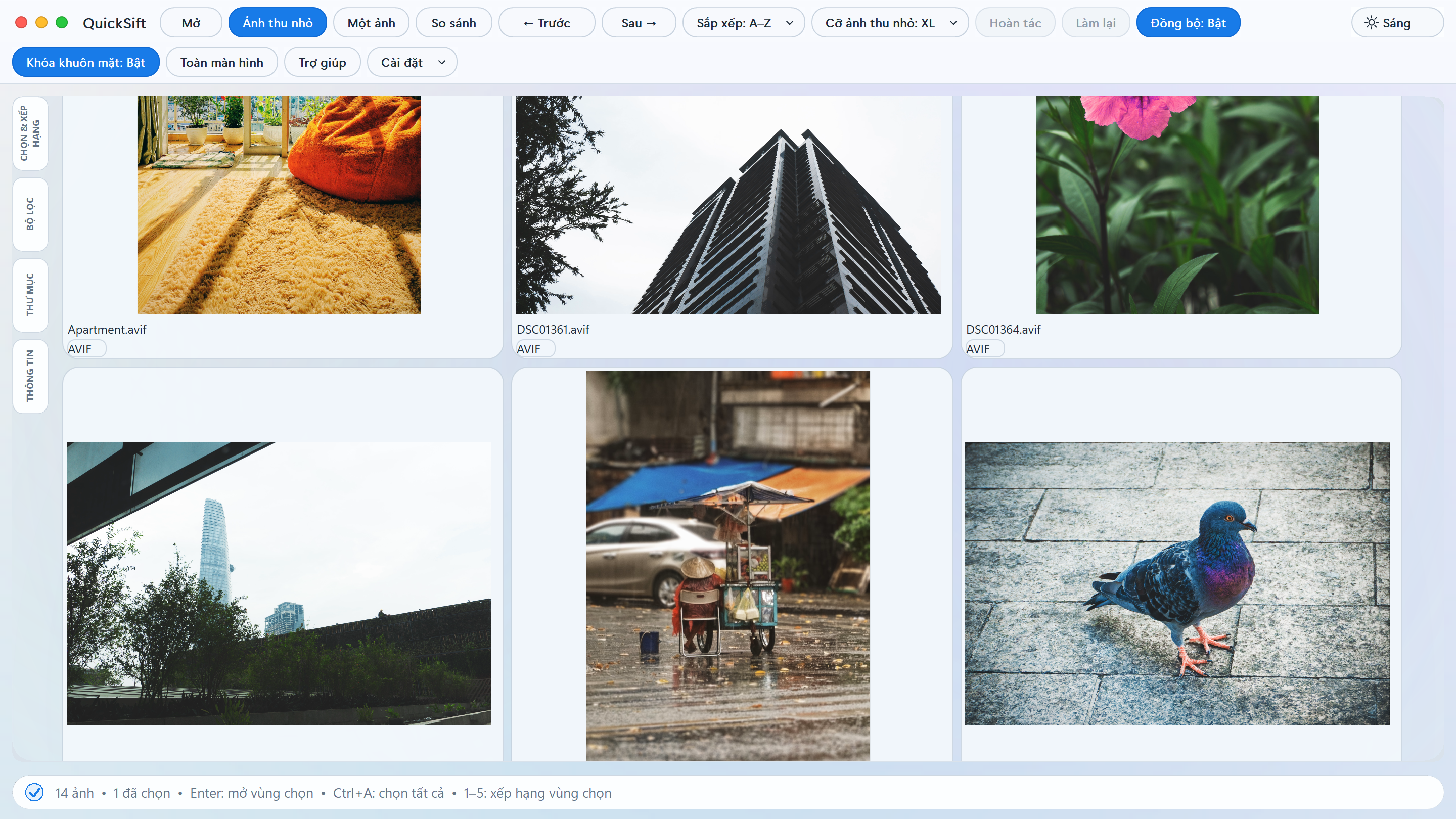The width and height of the screenshot is (1456, 819).
Task: Enter Toàn màn hình mode
Action: click(x=221, y=62)
